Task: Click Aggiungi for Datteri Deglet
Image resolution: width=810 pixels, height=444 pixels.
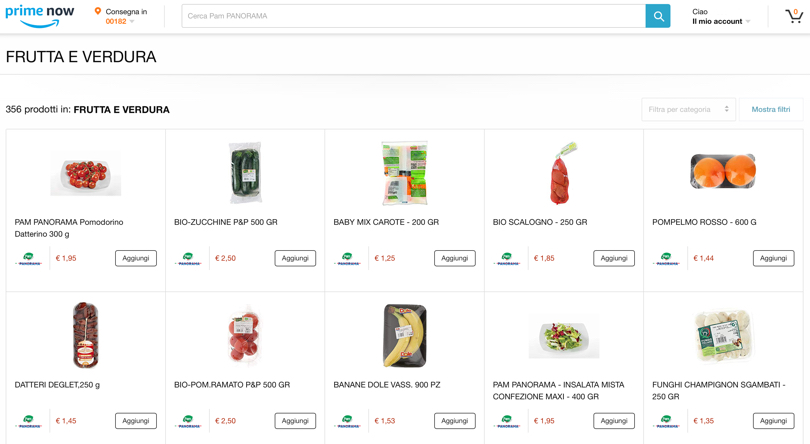Action: click(136, 421)
